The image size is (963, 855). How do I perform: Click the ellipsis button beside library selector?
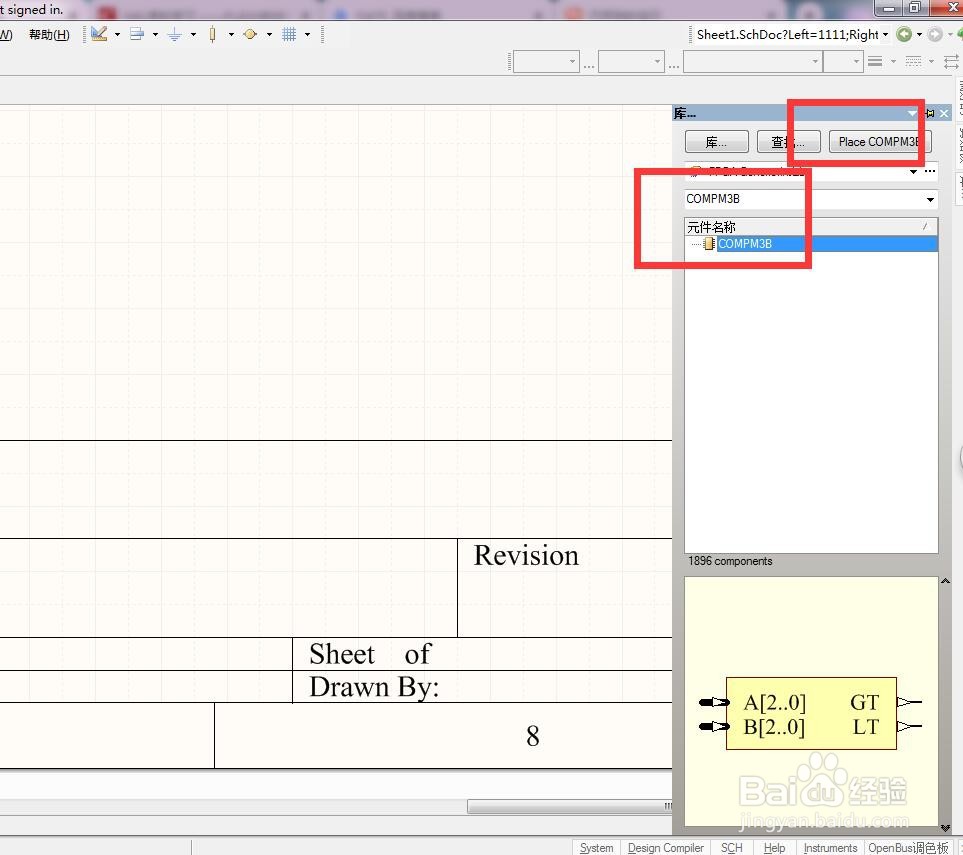[930, 171]
